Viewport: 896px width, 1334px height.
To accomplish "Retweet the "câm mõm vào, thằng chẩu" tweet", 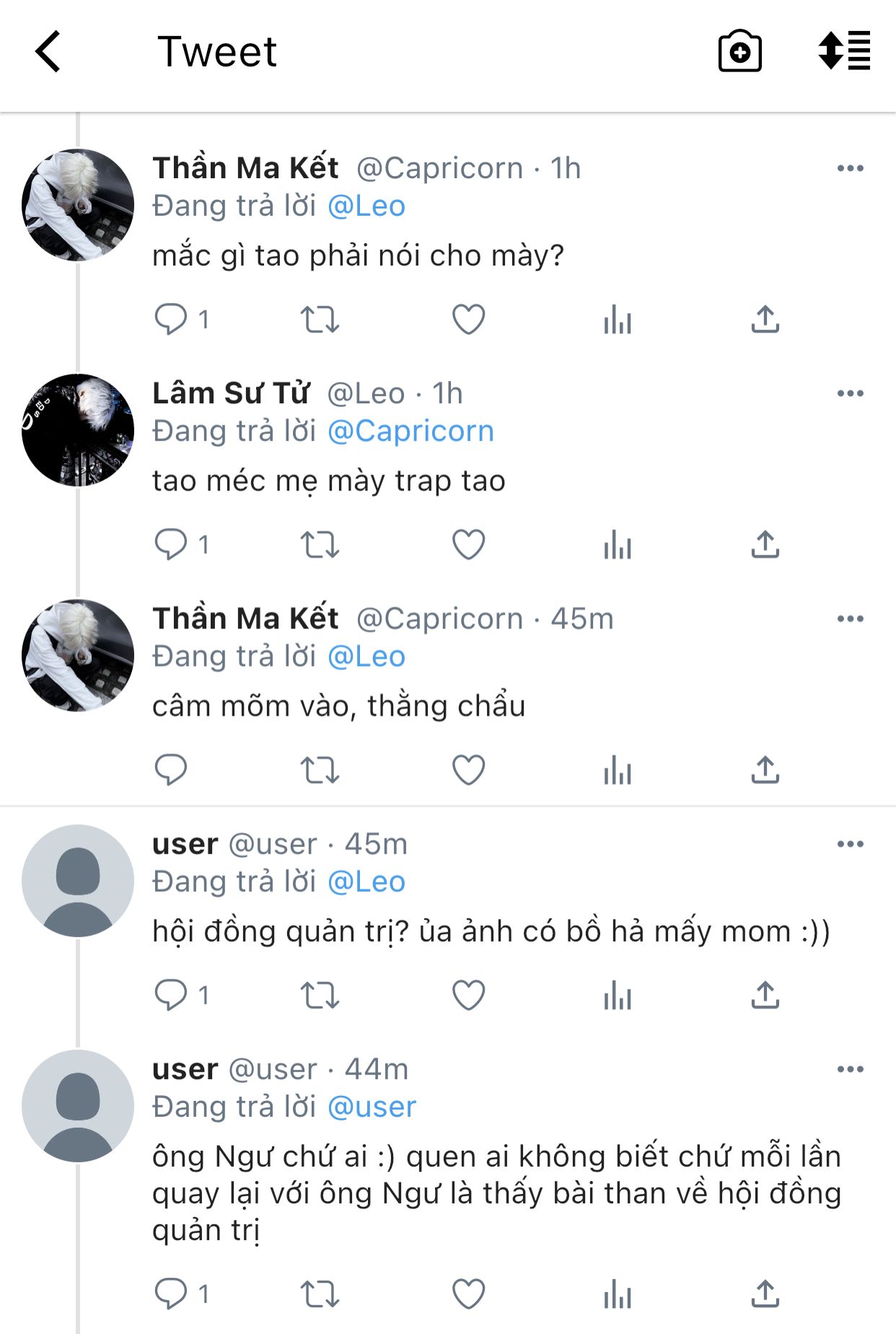I will tap(320, 770).
